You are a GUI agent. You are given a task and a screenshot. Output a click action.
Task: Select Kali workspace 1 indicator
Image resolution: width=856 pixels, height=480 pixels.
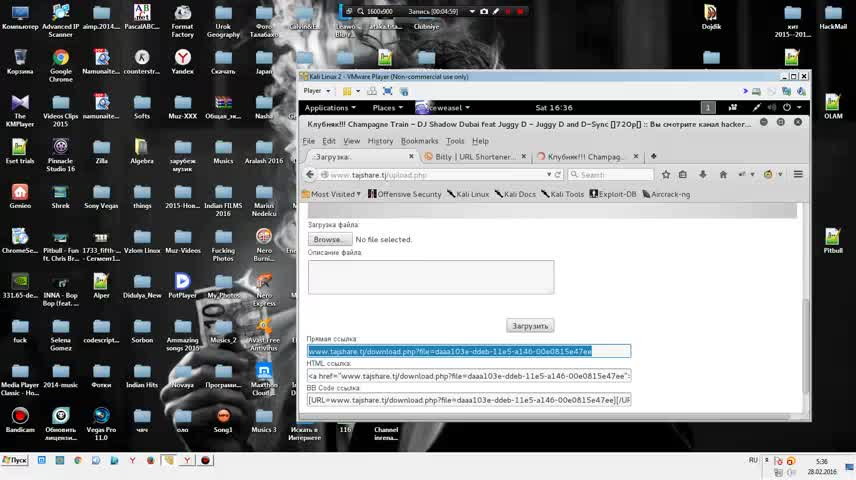[708, 108]
